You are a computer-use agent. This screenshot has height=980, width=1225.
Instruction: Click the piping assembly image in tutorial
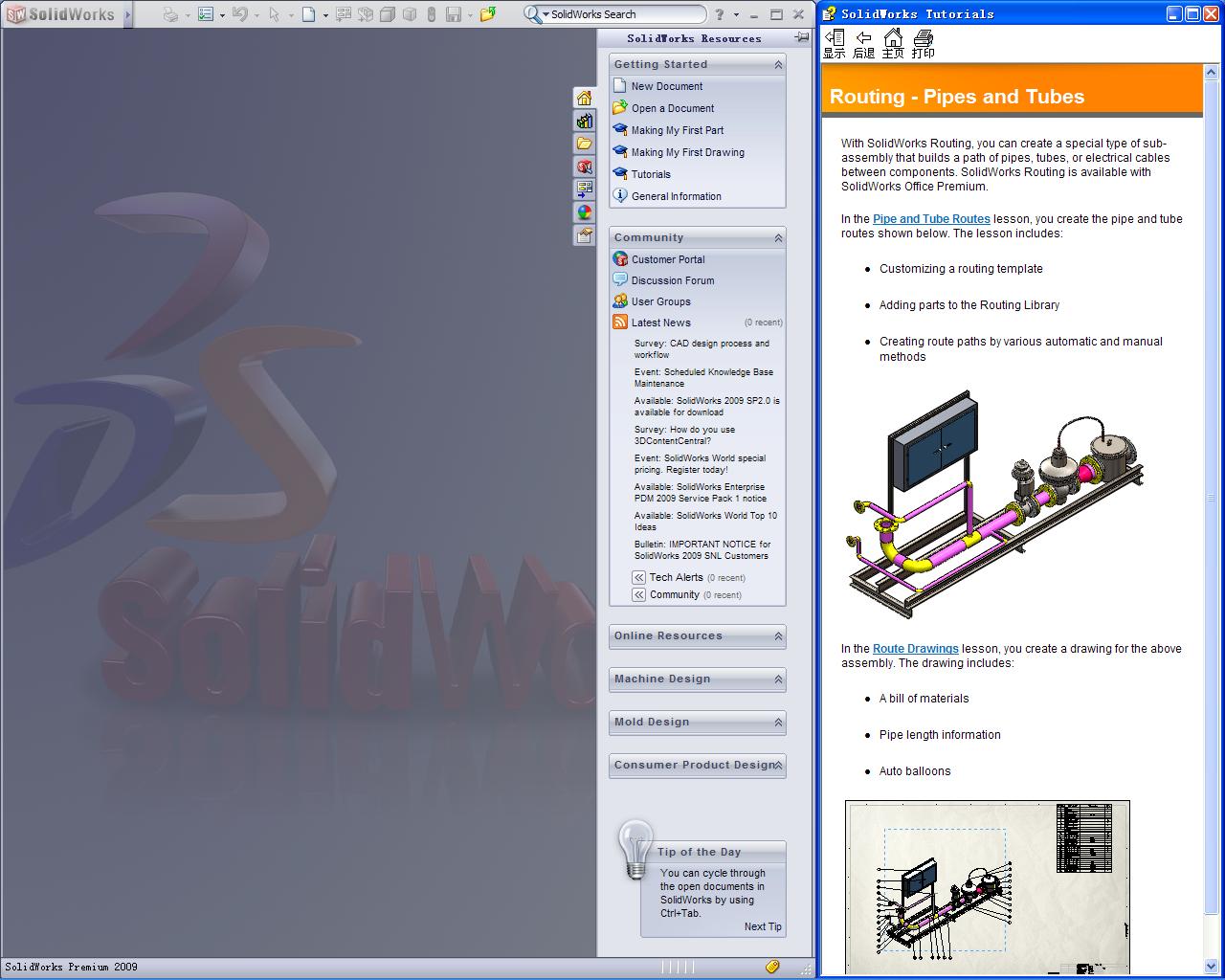coord(995,503)
